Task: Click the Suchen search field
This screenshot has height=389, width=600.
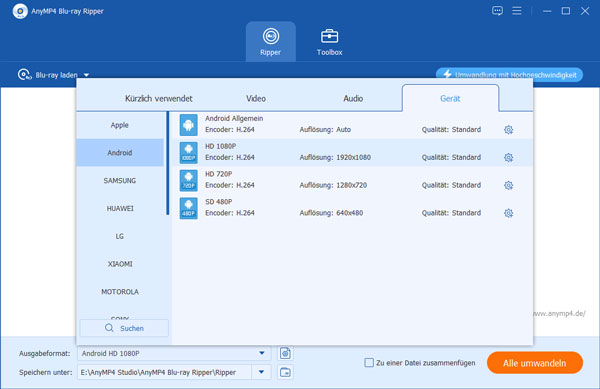Action: [x=124, y=328]
